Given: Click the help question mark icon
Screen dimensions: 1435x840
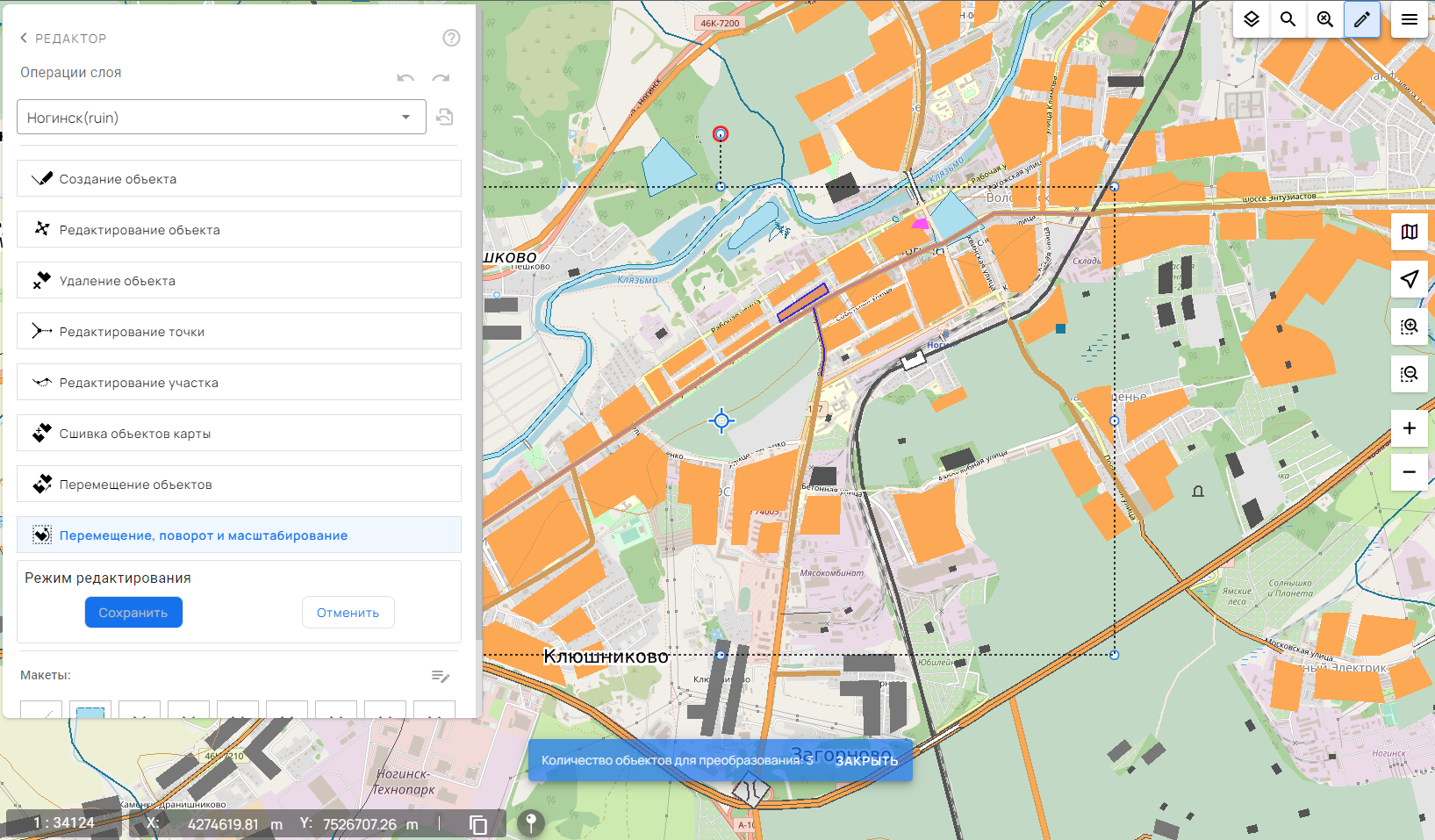Looking at the screenshot, I should (451, 38).
